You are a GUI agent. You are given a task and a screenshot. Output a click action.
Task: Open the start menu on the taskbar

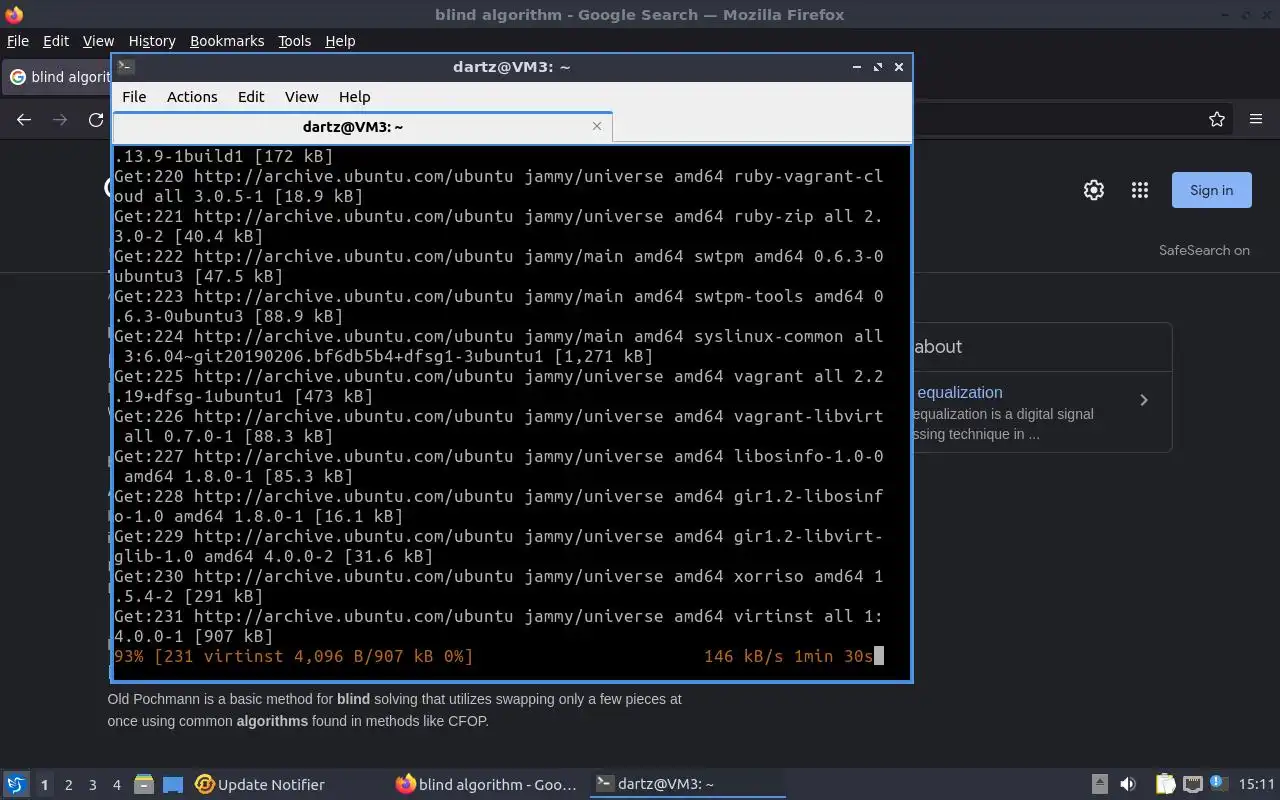(x=16, y=785)
